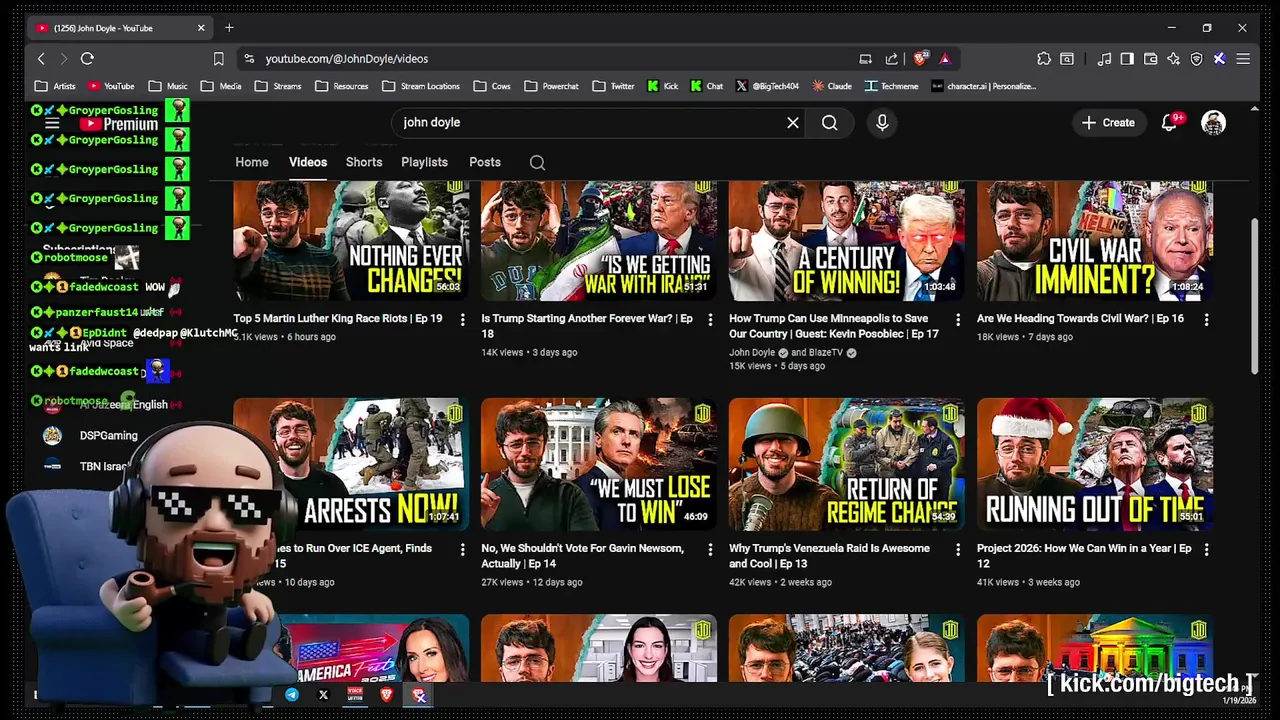The image size is (1280, 720).
Task: Open options for Venezuela Raid Ep 13 video
Action: pos(958,550)
